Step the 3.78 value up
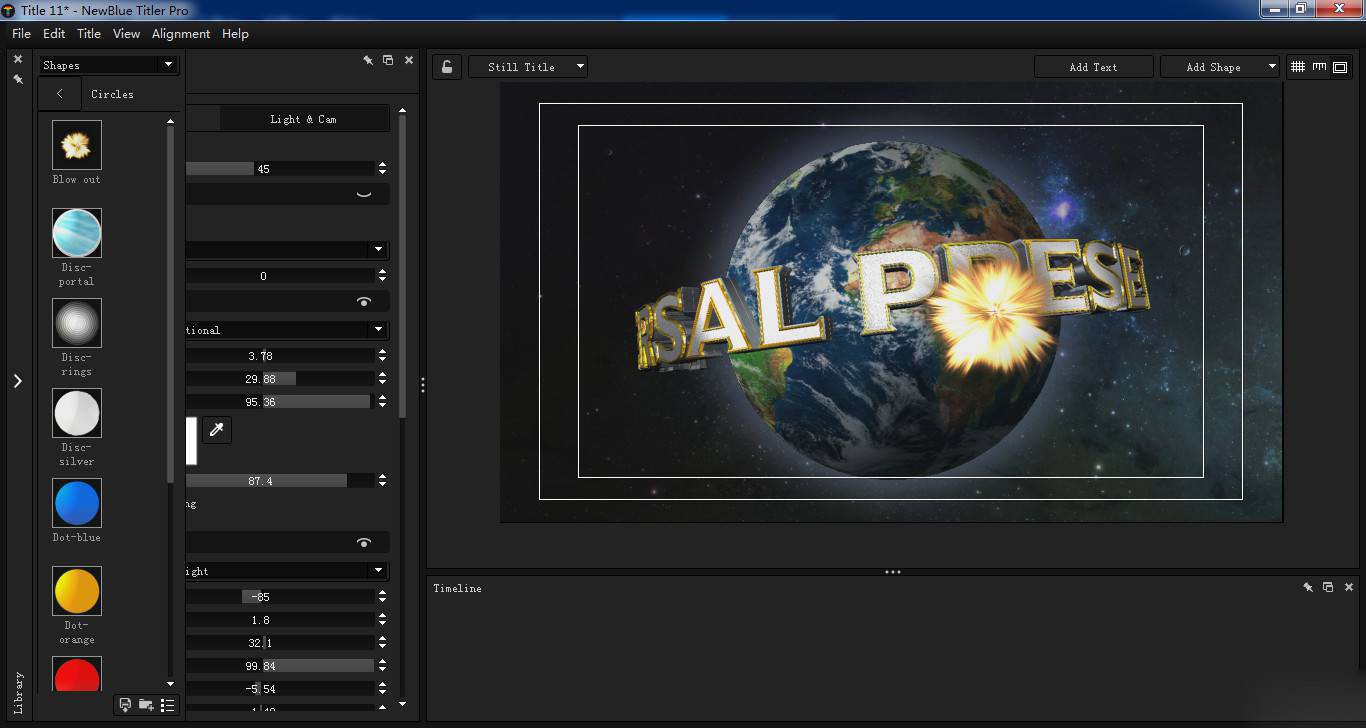 (x=383, y=352)
